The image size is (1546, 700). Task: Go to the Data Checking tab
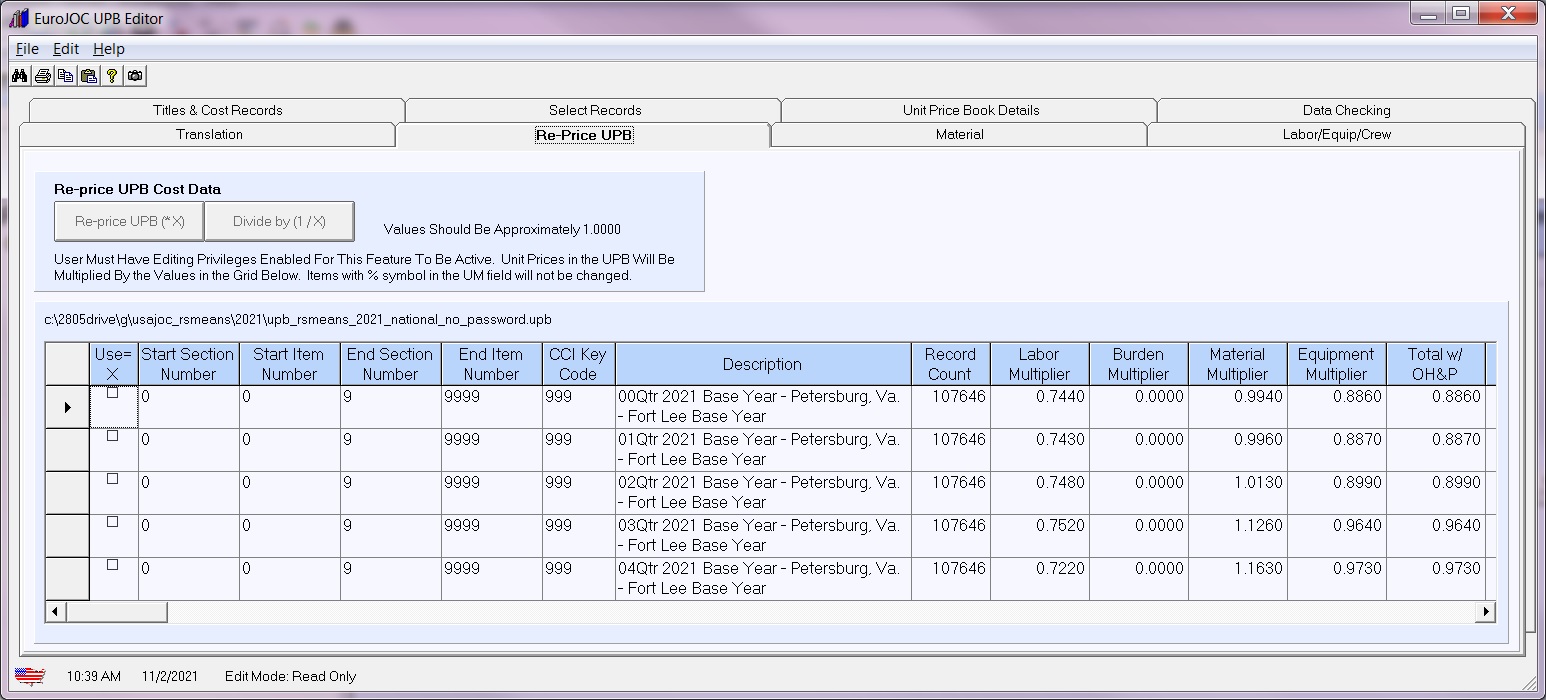tap(1345, 110)
